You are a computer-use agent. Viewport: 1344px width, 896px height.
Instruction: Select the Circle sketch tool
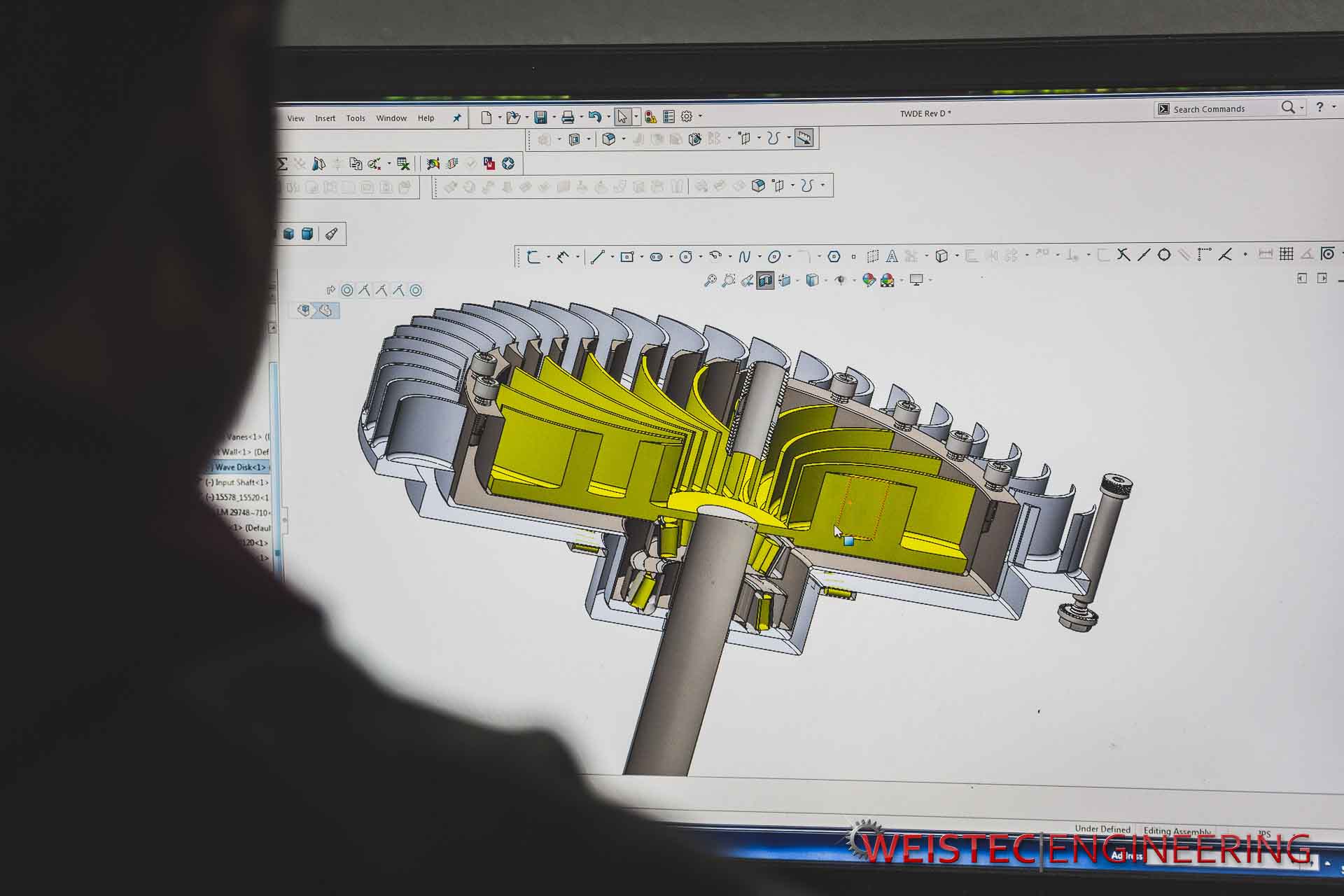(686, 257)
